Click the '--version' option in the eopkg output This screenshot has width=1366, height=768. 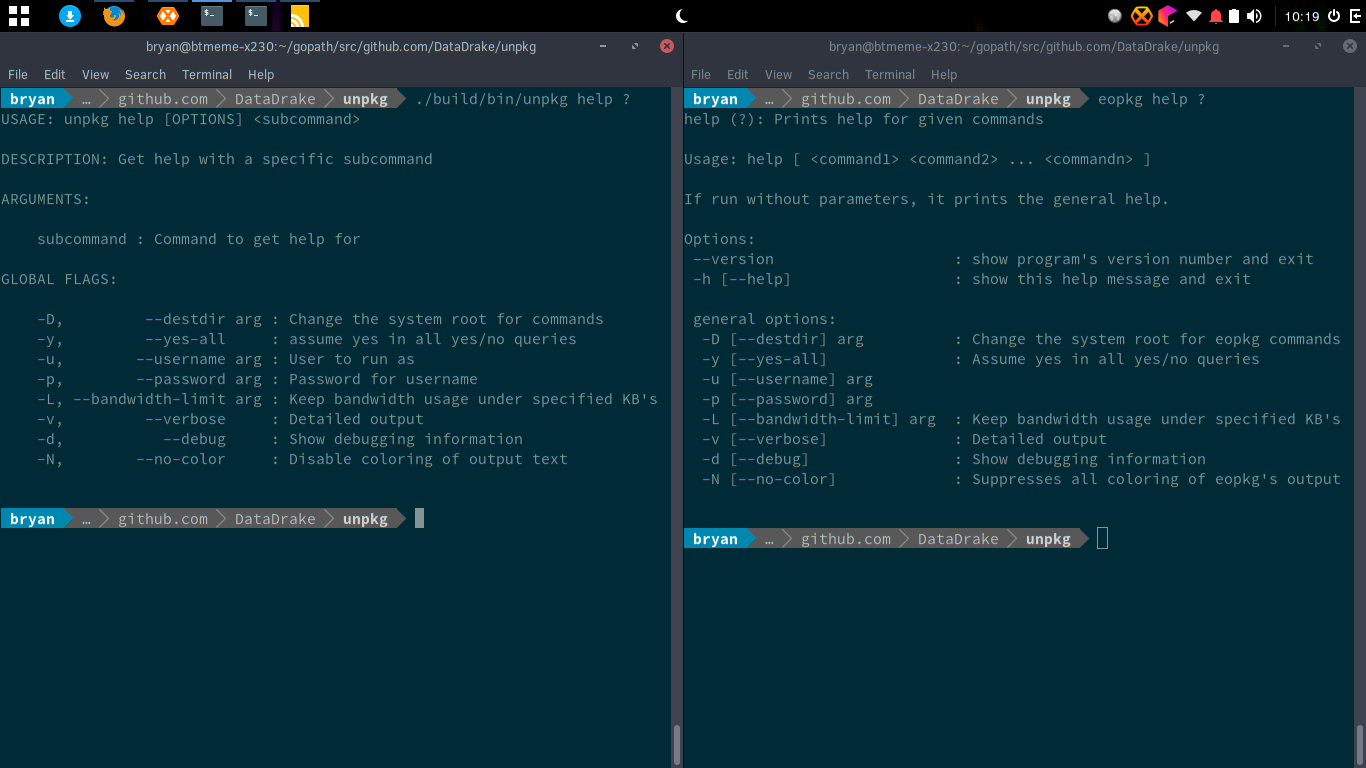click(733, 259)
